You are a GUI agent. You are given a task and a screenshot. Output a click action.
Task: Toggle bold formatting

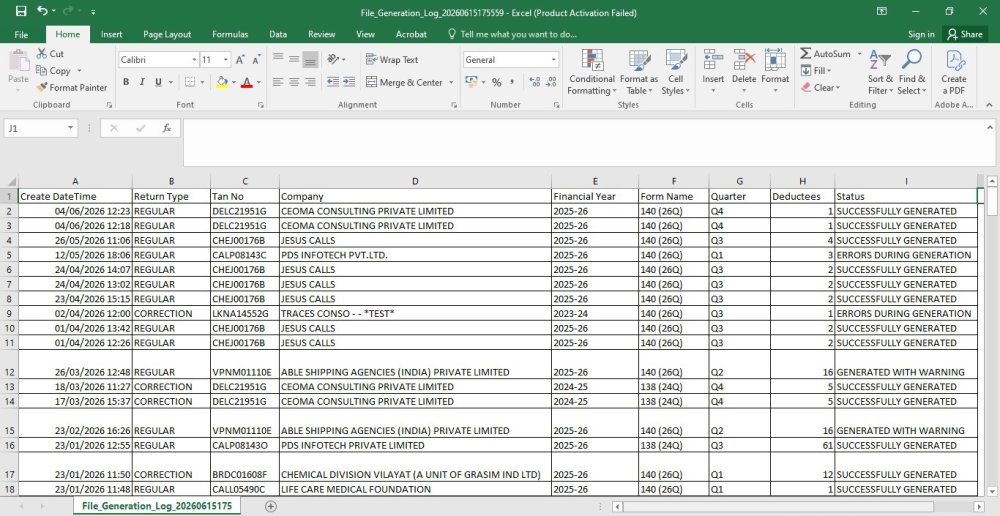click(126, 82)
